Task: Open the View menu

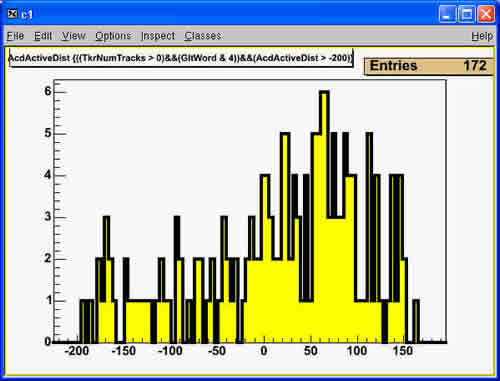Action: (74, 36)
